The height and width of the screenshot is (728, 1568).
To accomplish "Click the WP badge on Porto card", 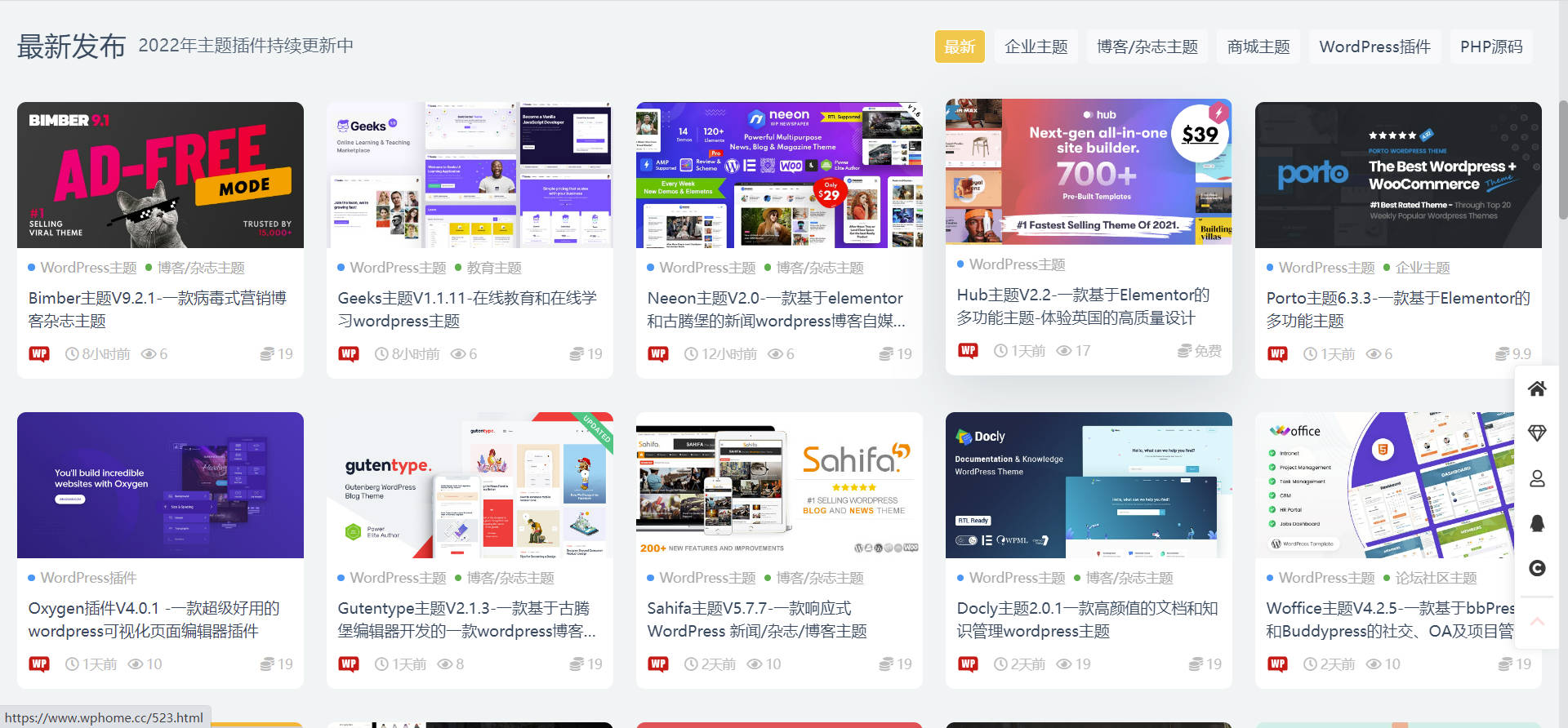I will (x=1277, y=353).
